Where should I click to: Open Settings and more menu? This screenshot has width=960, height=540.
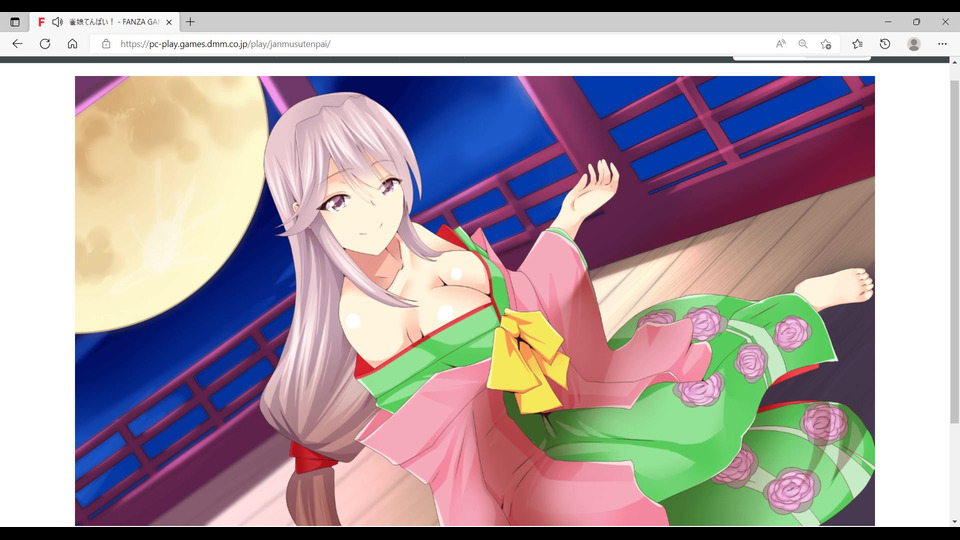(x=942, y=44)
